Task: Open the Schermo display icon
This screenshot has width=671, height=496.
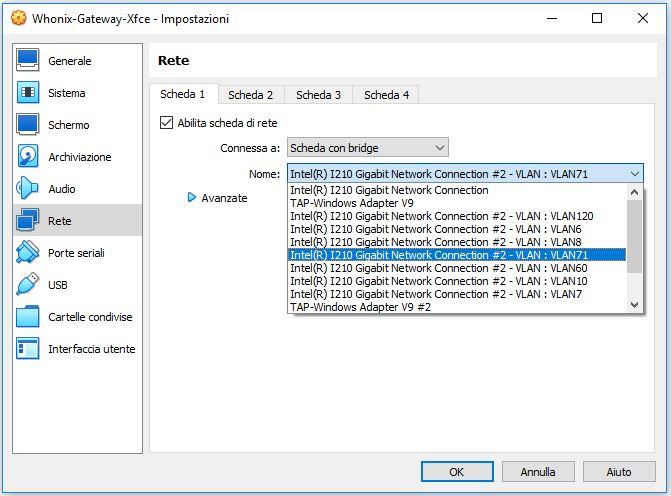Action: (x=28, y=125)
